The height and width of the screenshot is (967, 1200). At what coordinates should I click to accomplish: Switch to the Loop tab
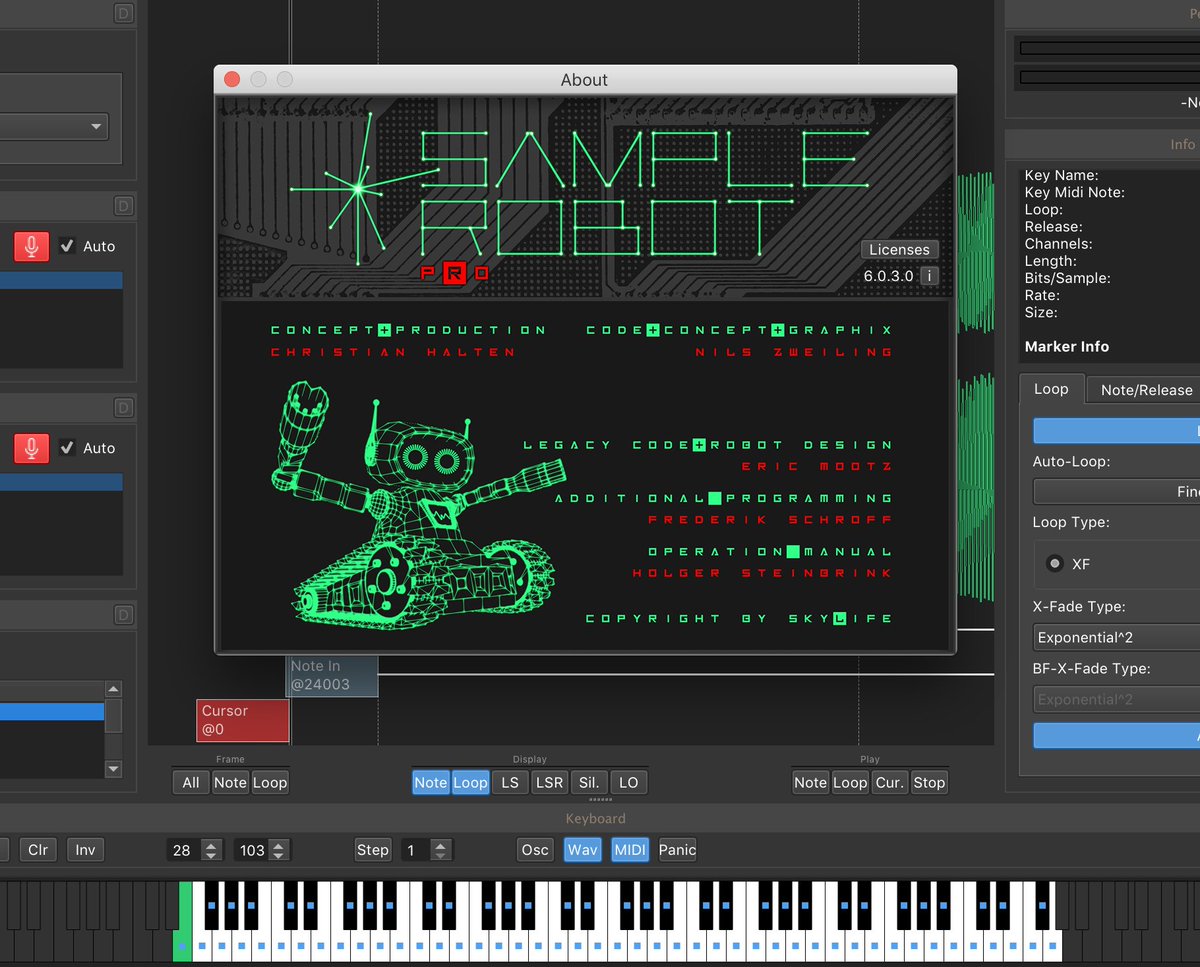click(1051, 389)
